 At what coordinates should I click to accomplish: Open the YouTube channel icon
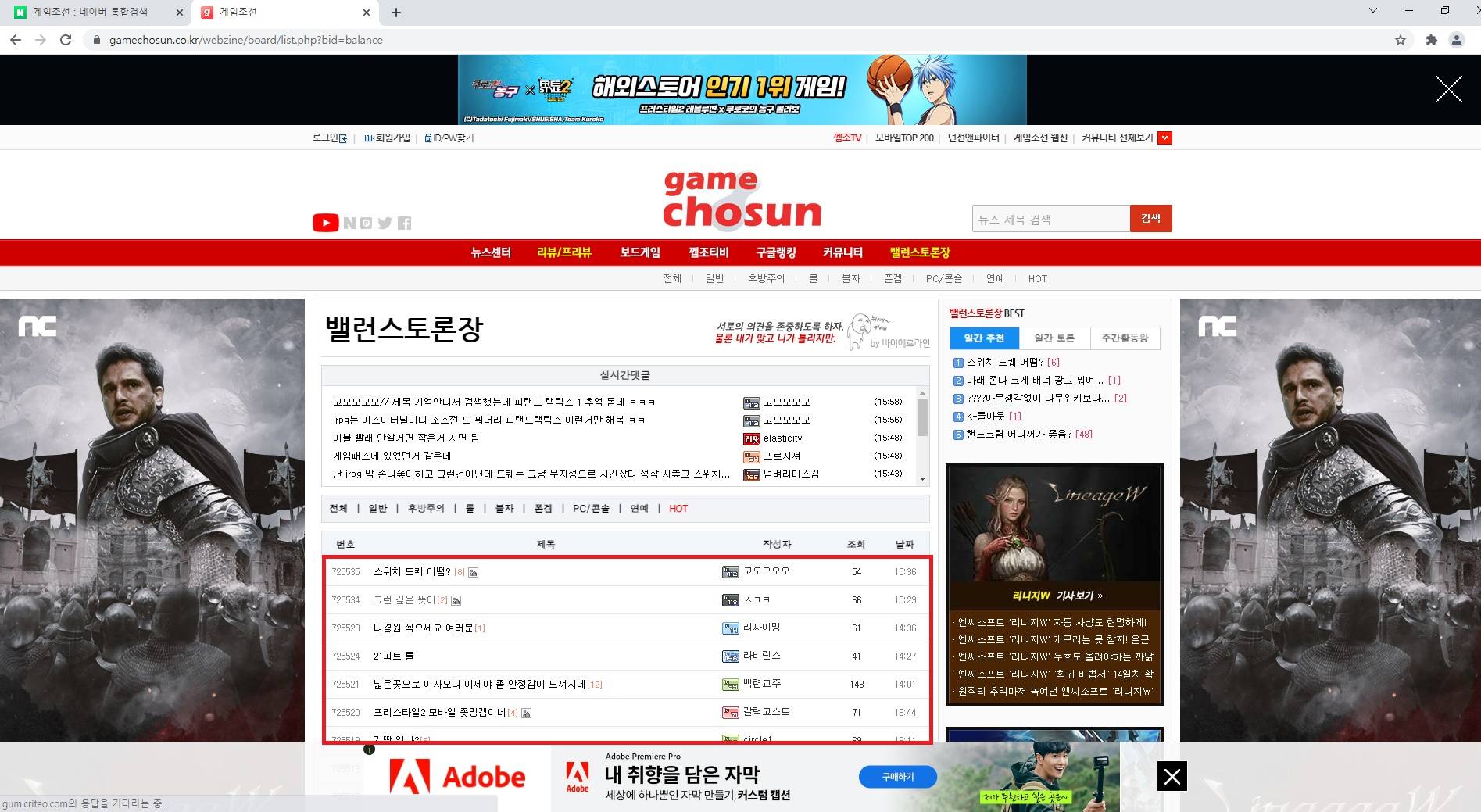coord(325,223)
